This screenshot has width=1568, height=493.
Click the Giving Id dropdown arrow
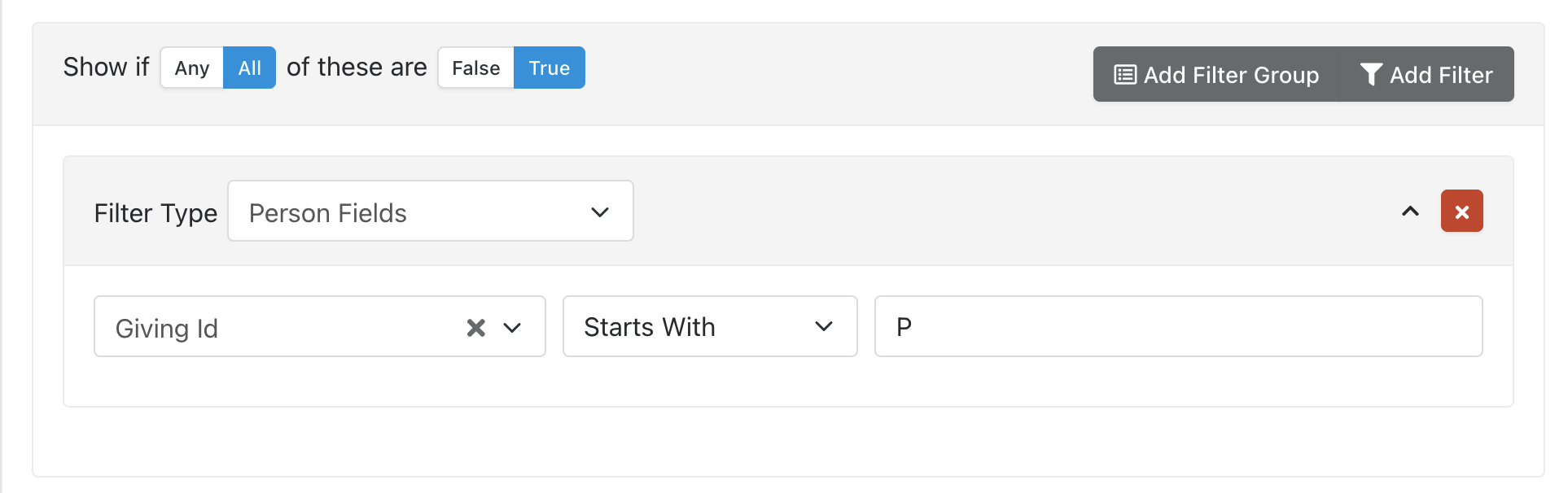512,328
